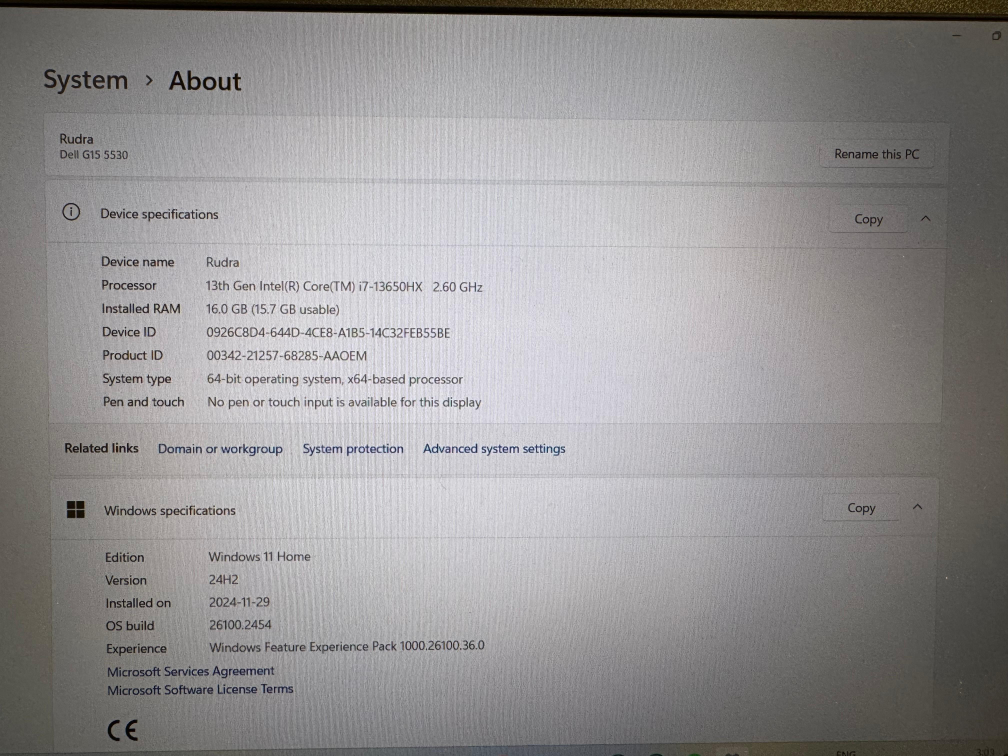Click the Windows logo icon beside Windows specifications
This screenshot has height=756, width=1008.
pos(76,510)
